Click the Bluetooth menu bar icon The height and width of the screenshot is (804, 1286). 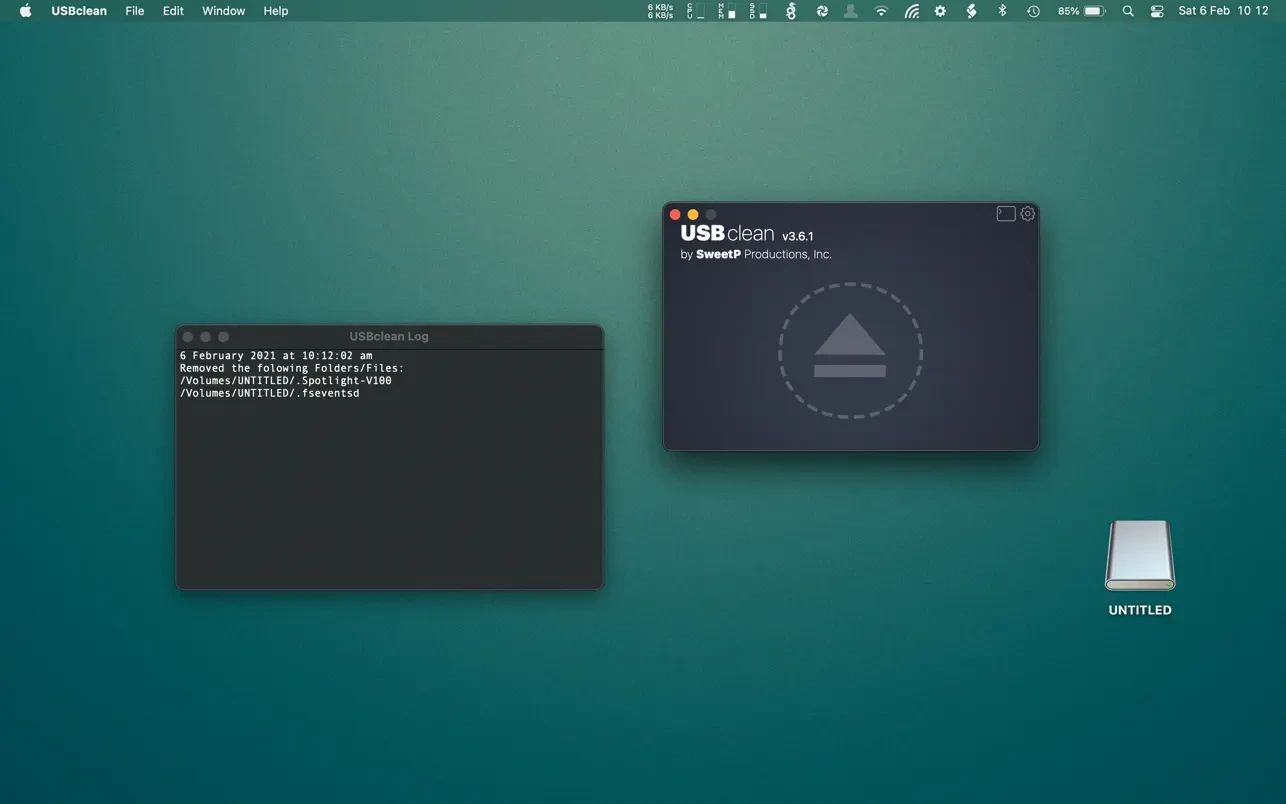pos(1002,11)
